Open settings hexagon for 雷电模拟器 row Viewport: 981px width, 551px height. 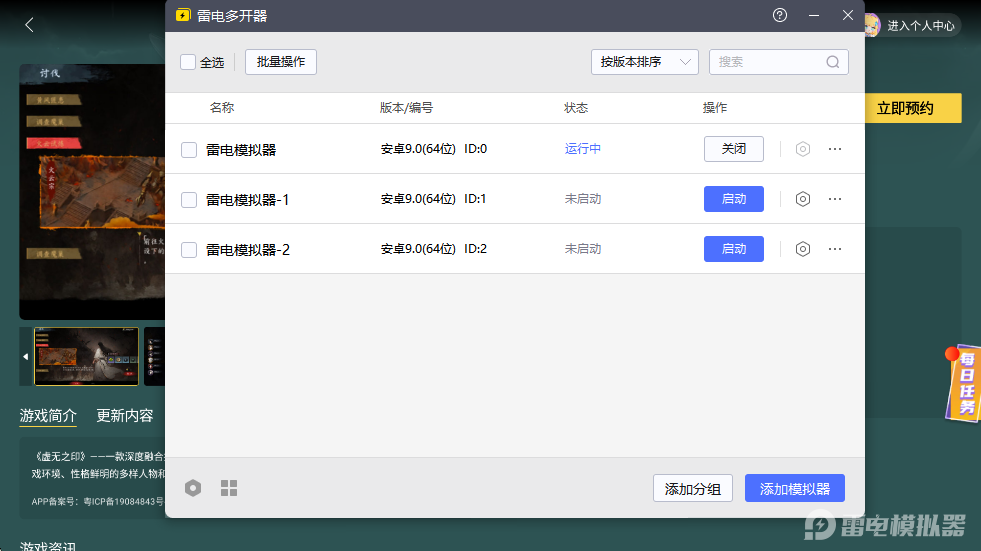(803, 149)
